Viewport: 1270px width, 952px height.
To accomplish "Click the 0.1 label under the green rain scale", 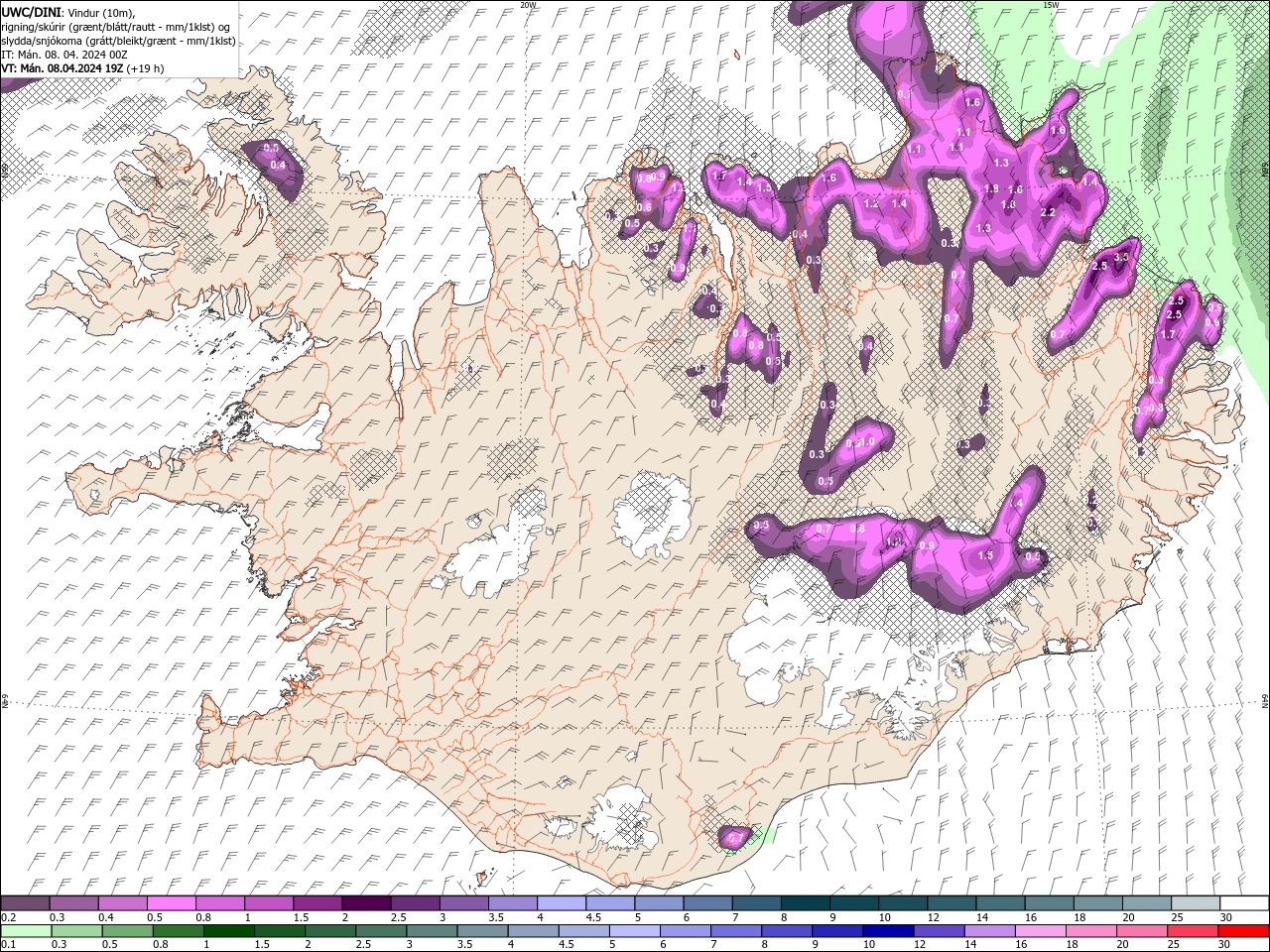I will 8,945.
